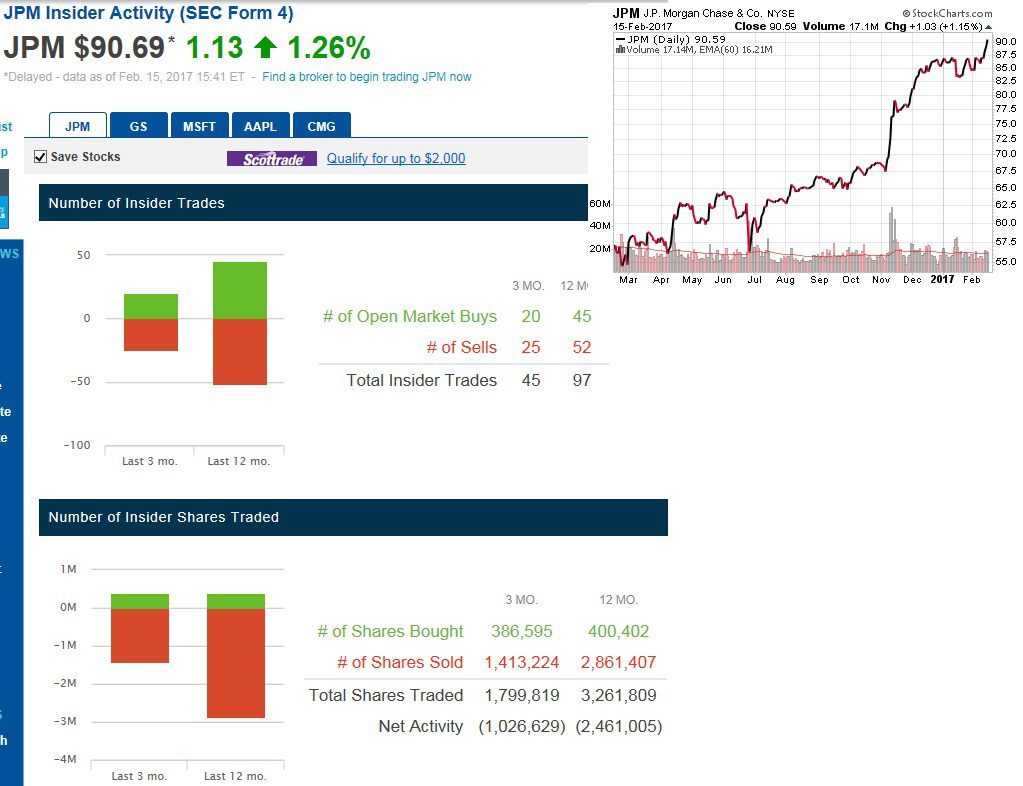The height and width of the screenshot is (786, 1023).
Task: Click the Scottrade logo banner
Action: (x=272, y=159)
